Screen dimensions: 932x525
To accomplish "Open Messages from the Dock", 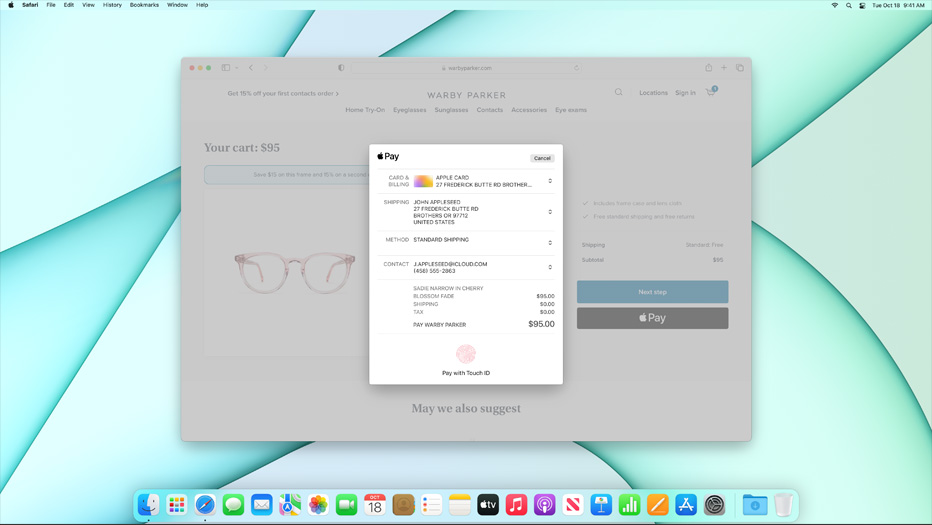I will click(x=233, y=505).
